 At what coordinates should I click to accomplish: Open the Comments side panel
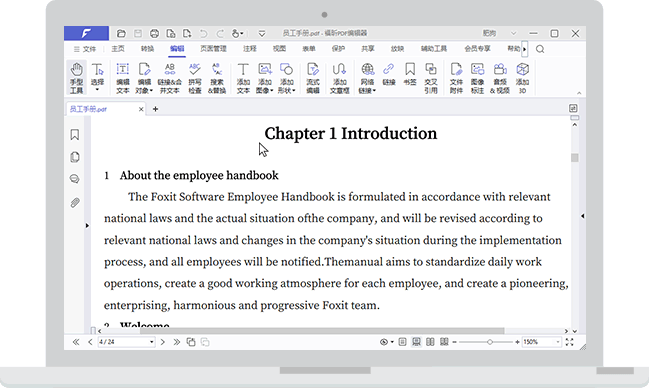pyautogui.click(x=75, y=179)
